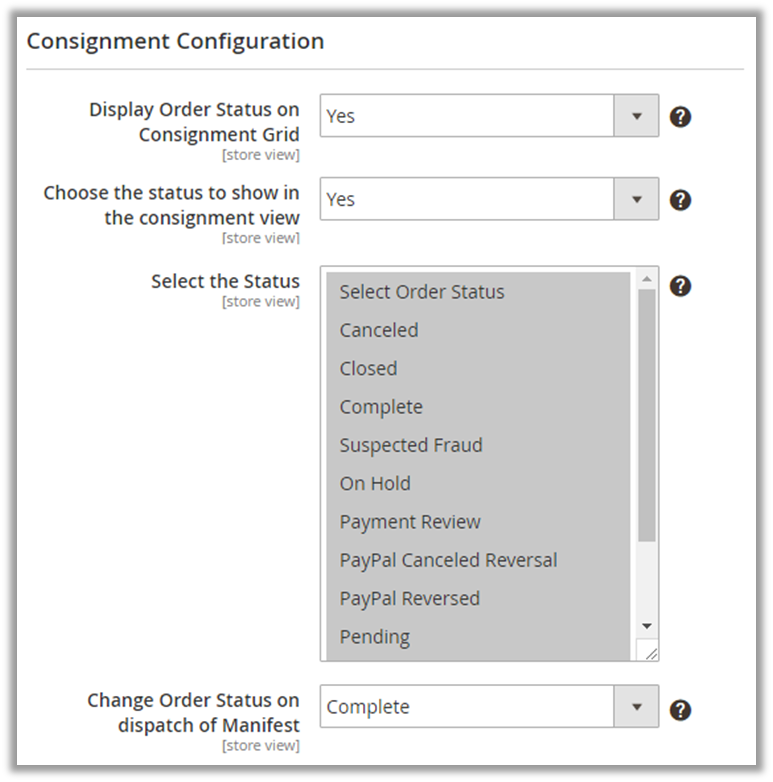Pick Suspected Fraud status option
Screen dimensions: 773x782
[x=411, y=445]
